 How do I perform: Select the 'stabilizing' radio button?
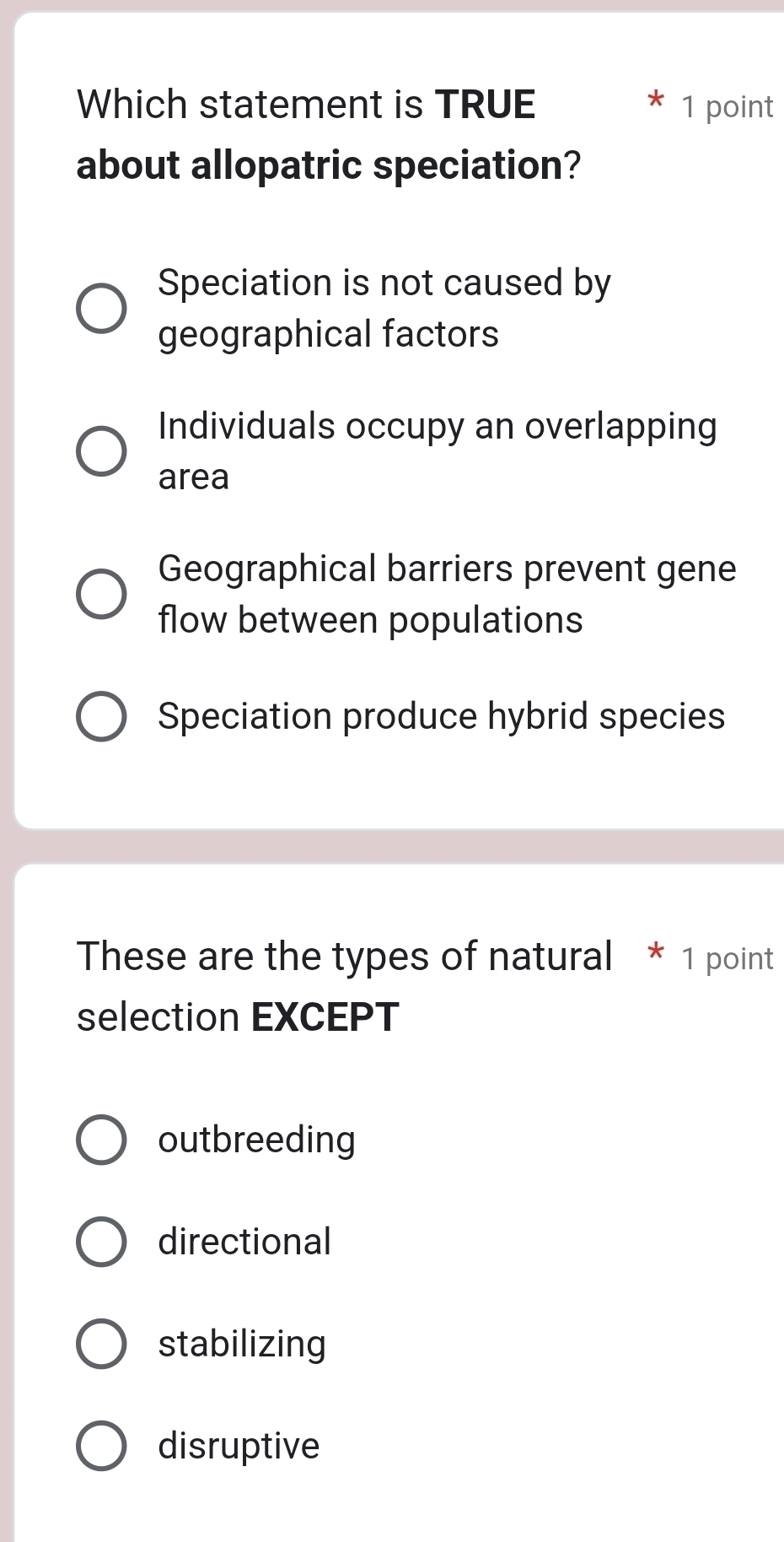coord(101,1344)
